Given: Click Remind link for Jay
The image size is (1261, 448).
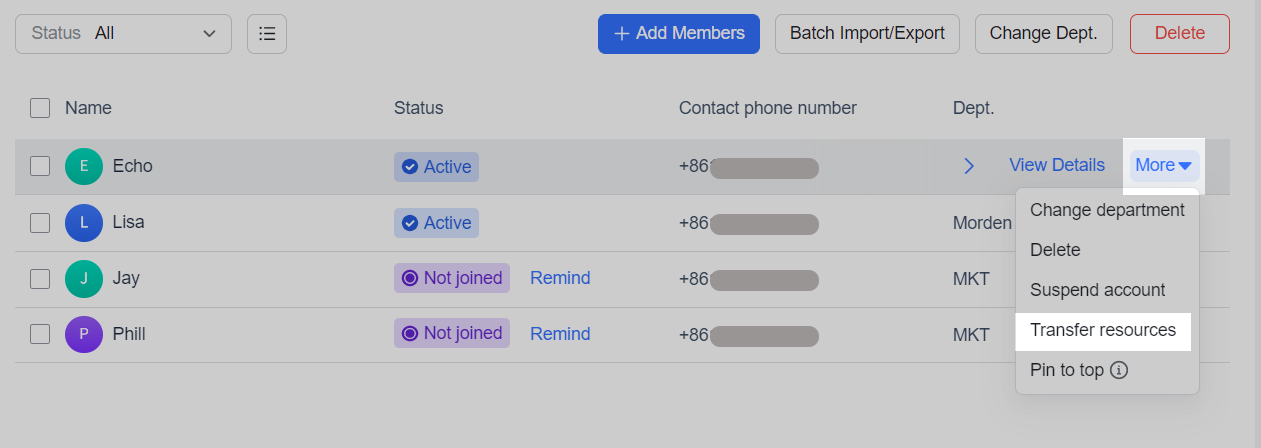Looking at the screenshot, I should pos(560,278).
